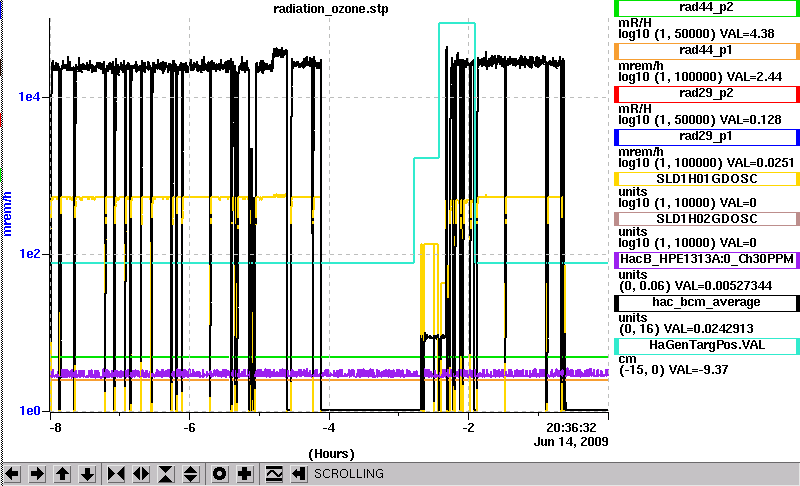This screenshot has height=486, width=800.
Task: Select the HaGenTargPos.VAL legend entry
Action: click(707, 345)
